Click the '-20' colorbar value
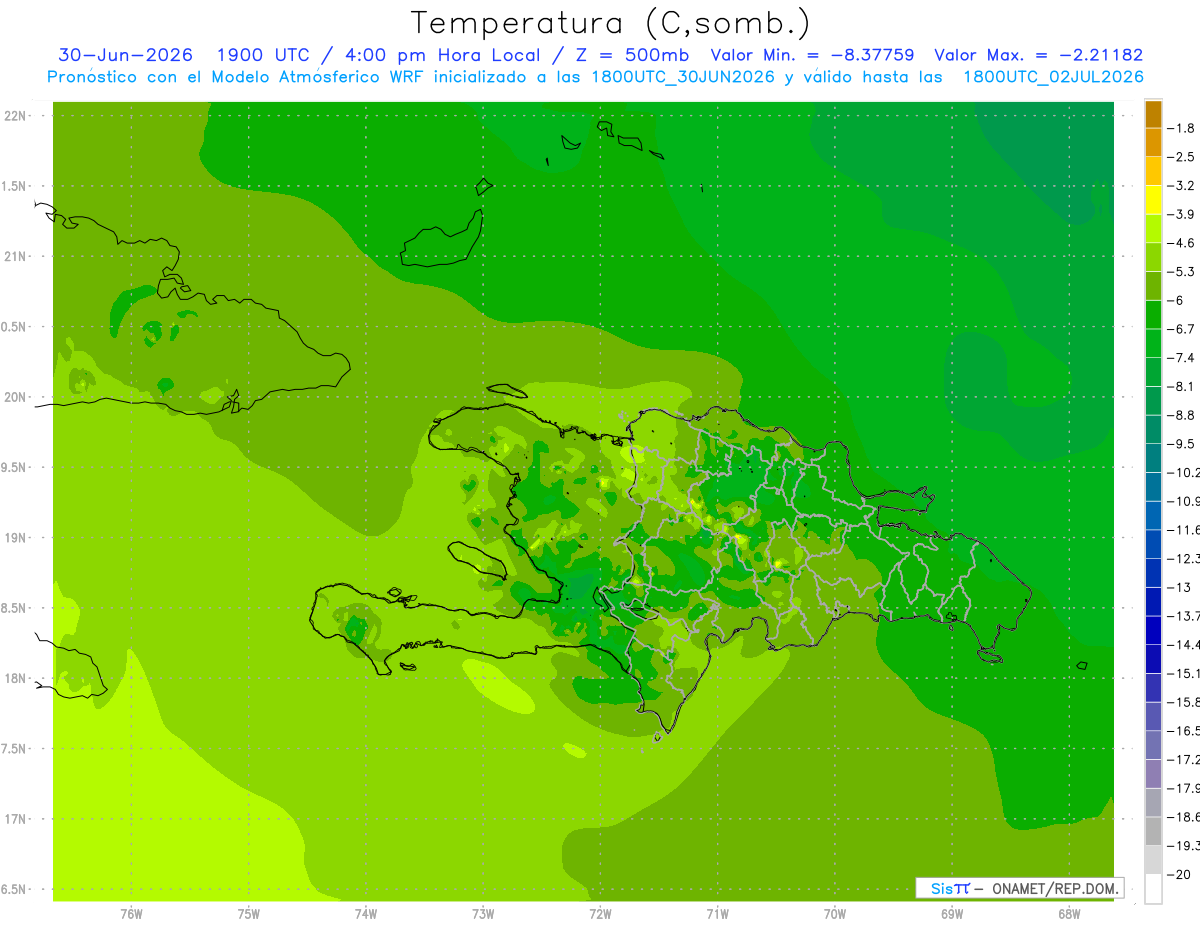 click(1179, 874)
